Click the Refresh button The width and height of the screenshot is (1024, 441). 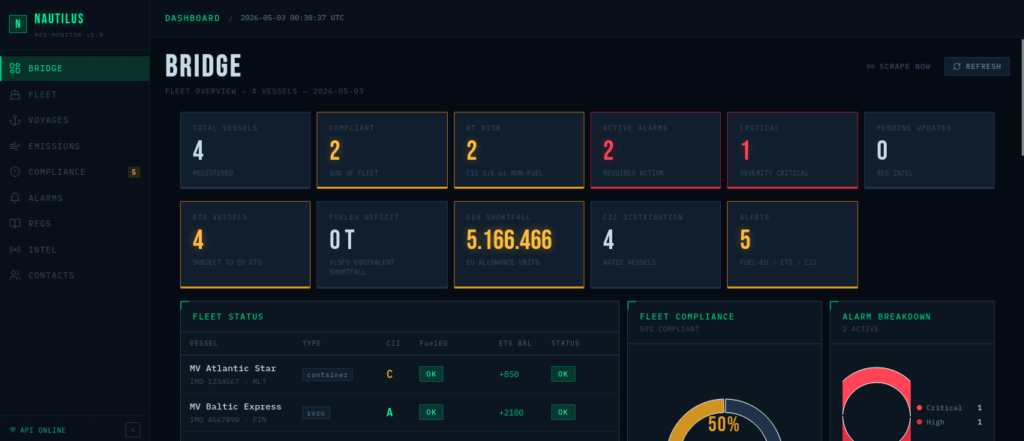pos(977,67)
